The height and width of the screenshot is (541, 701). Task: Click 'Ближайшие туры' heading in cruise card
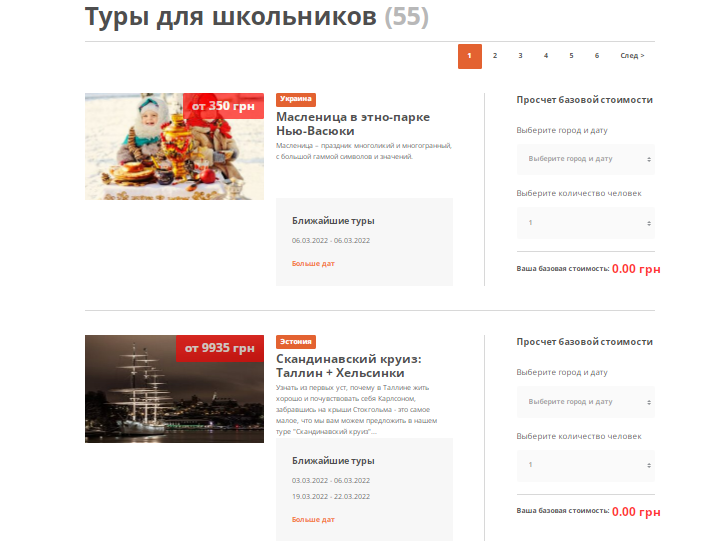333,461
